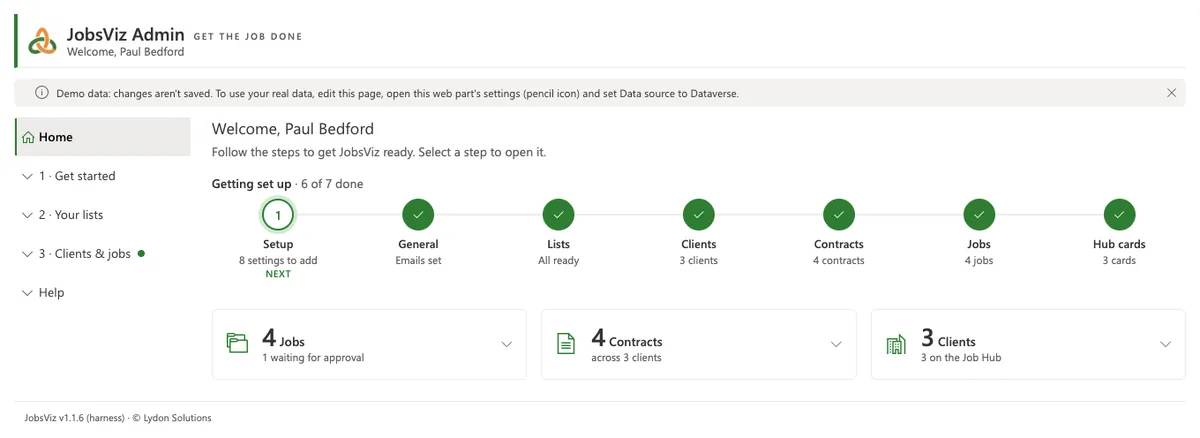Click '4 jobs' under Jobs step
1200x438 pixels.
pos(978,260)
